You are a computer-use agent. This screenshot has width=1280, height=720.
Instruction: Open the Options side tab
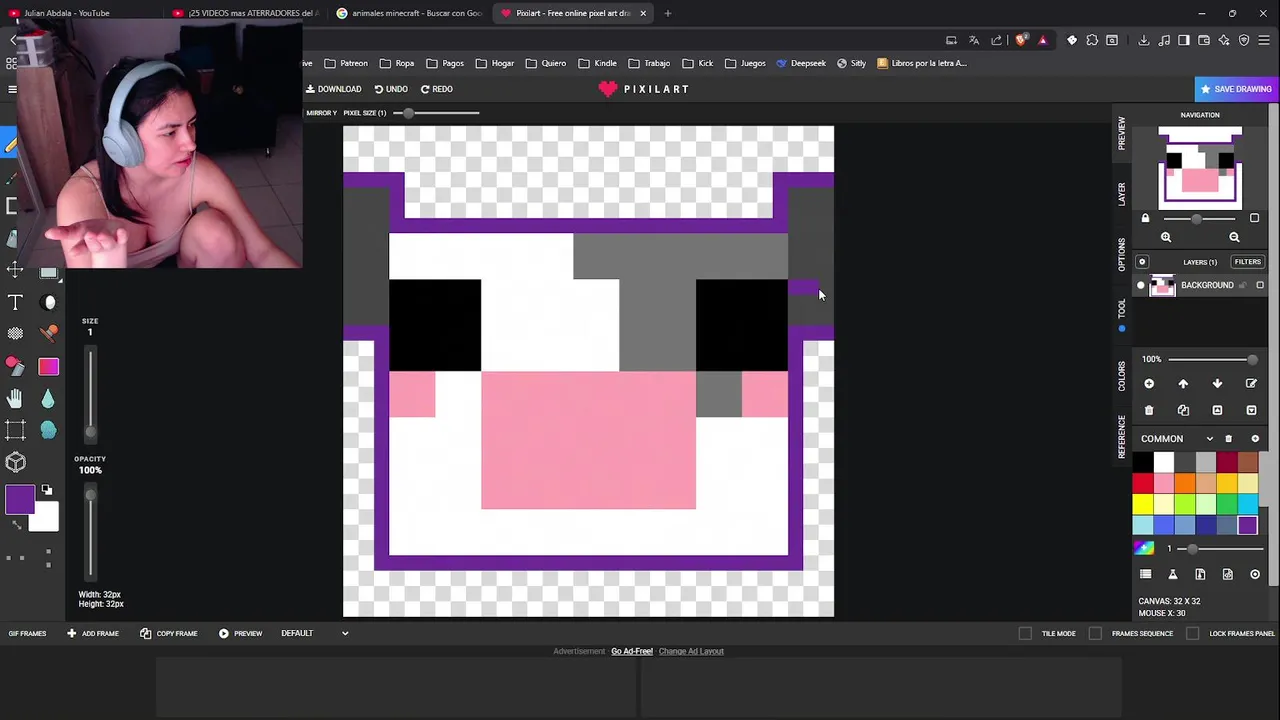[x=1122, y=254]
